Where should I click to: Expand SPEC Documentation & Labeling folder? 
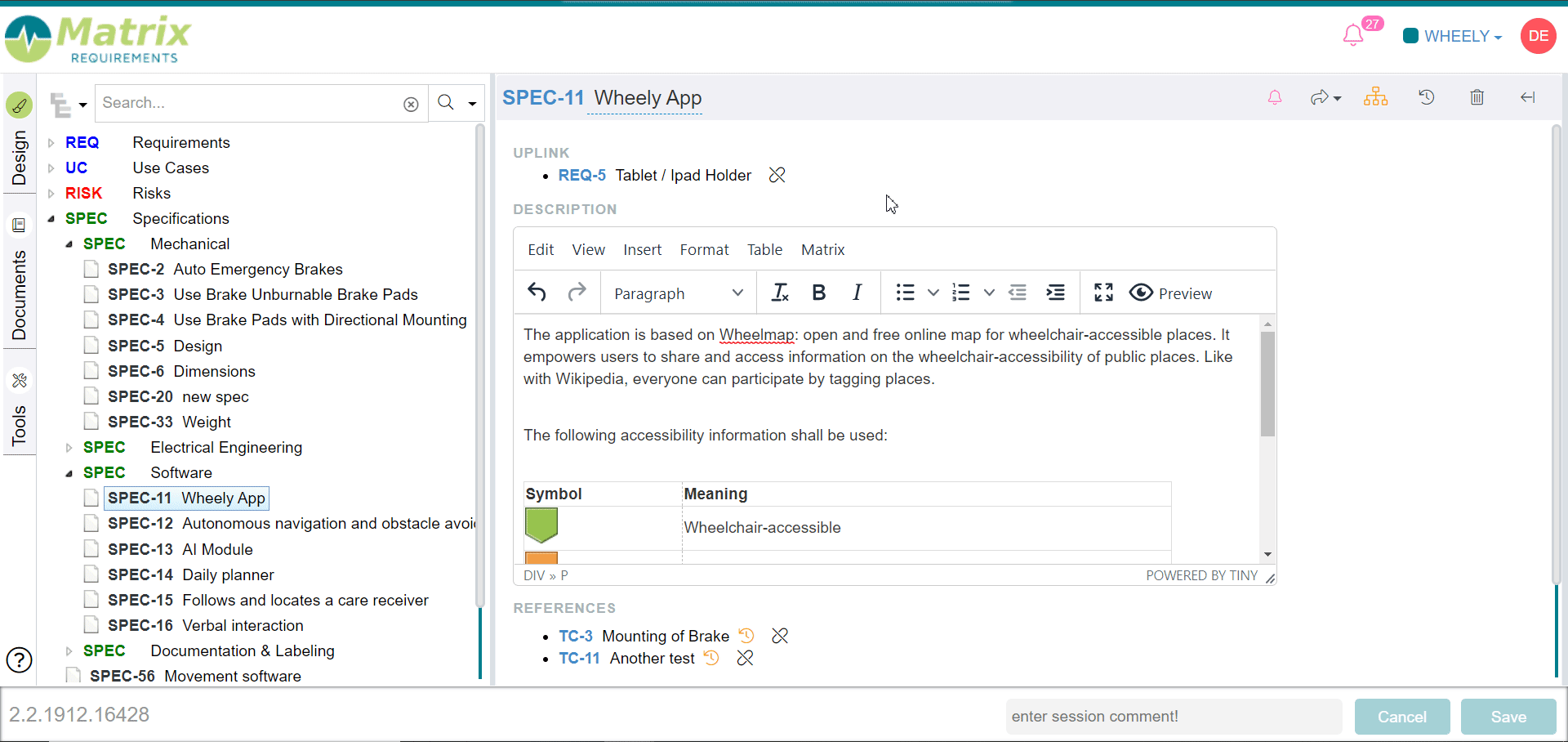[69, 651]
